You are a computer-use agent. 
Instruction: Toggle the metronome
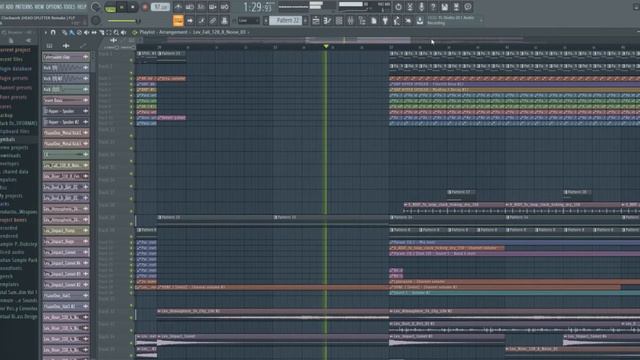click(178, 7)
